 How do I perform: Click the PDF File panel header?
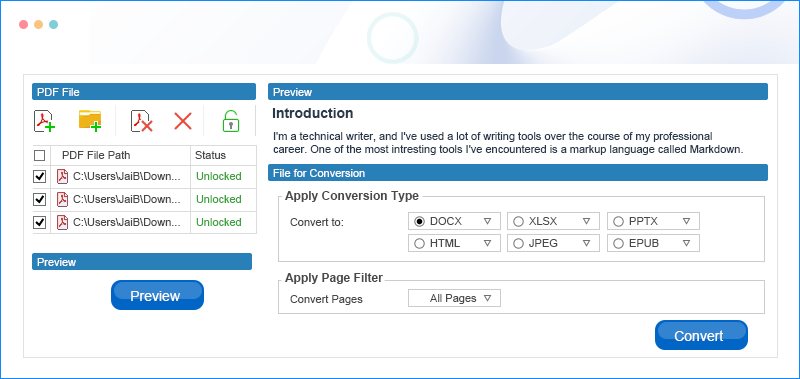click(x=144, y=92)
